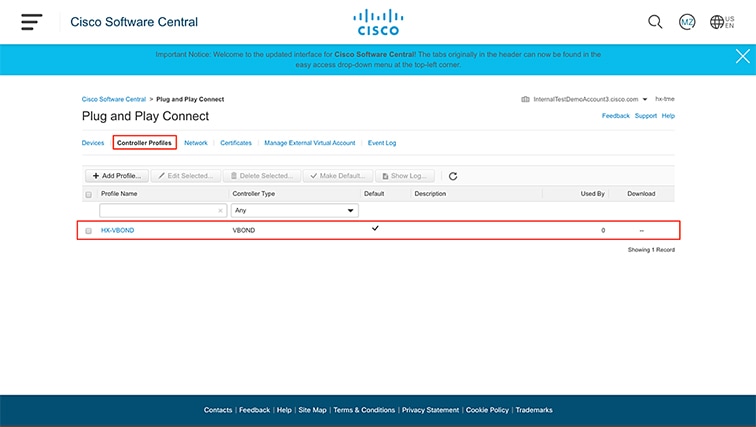
Task: Open the globe language selector
Action: [722, 22]
